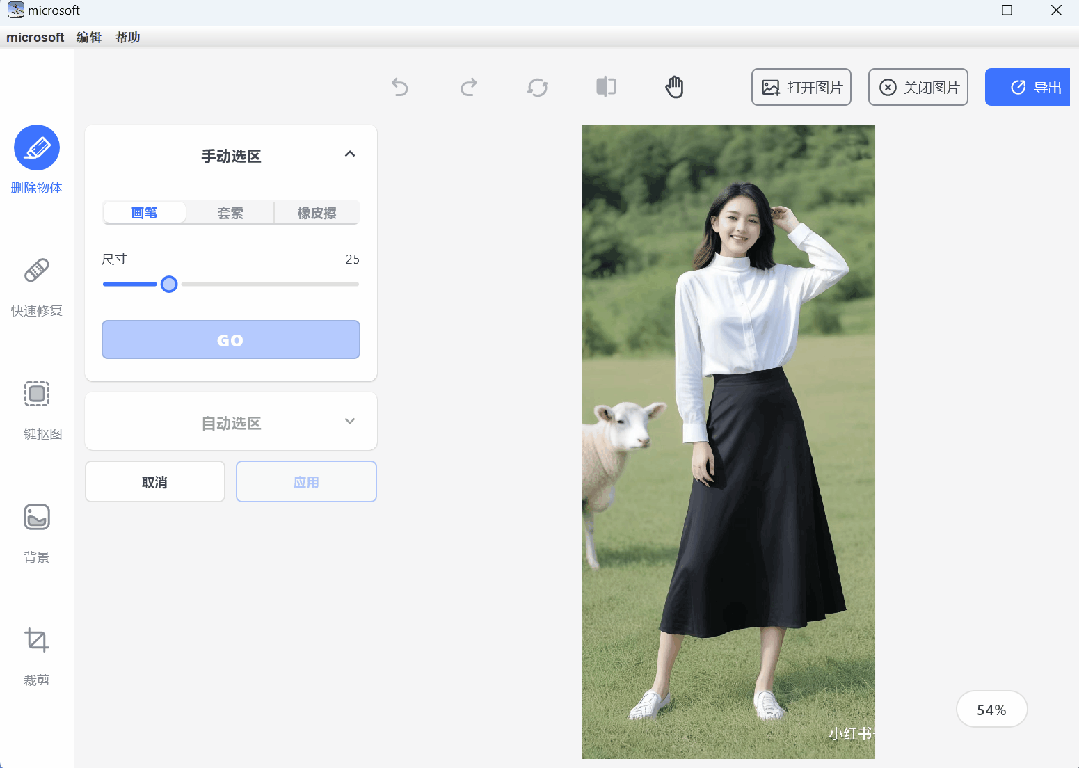Switch to 橡皮擦 eraser mode

point(316,212)
